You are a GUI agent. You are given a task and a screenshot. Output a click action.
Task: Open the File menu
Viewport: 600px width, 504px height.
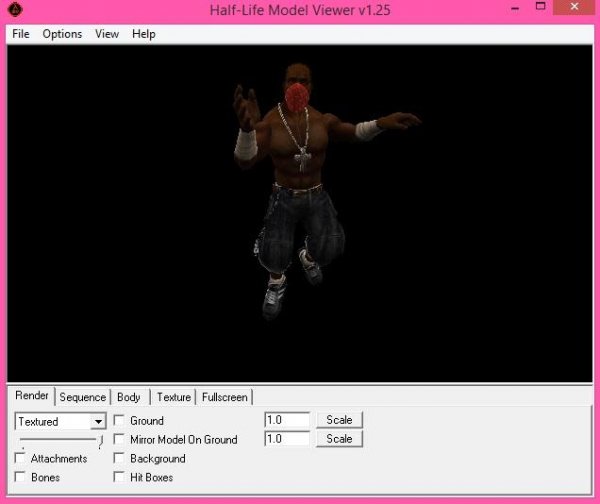[21, 34]
